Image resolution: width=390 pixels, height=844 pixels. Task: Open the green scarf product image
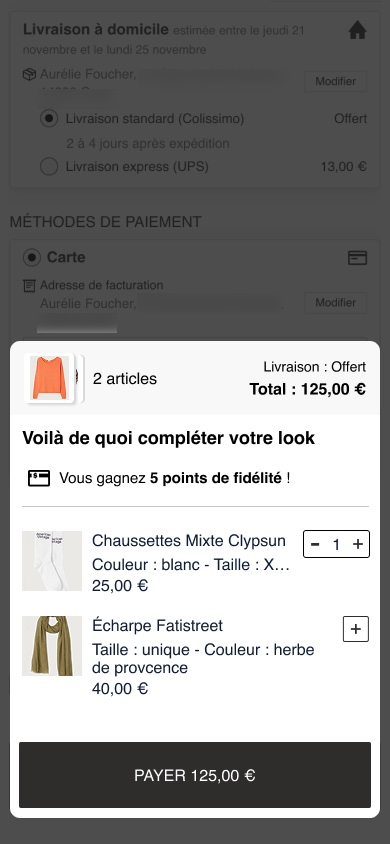coord(52,646)
